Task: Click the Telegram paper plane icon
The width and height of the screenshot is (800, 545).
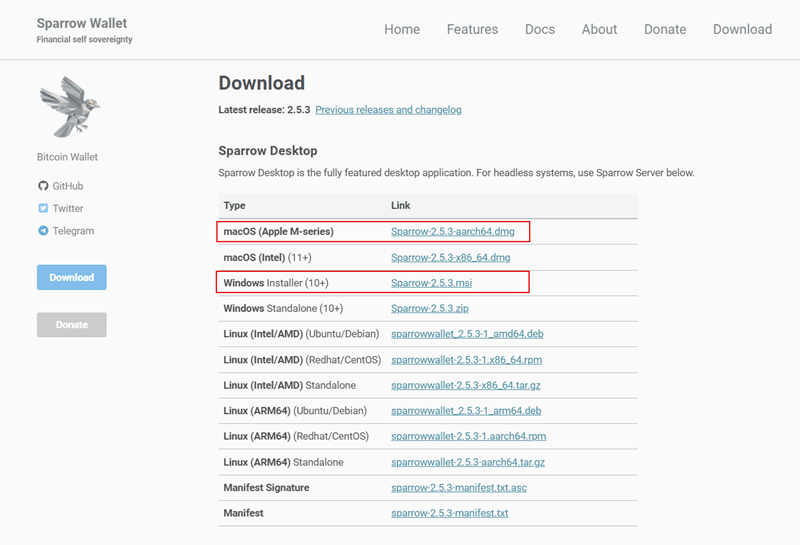Action: 43,231
